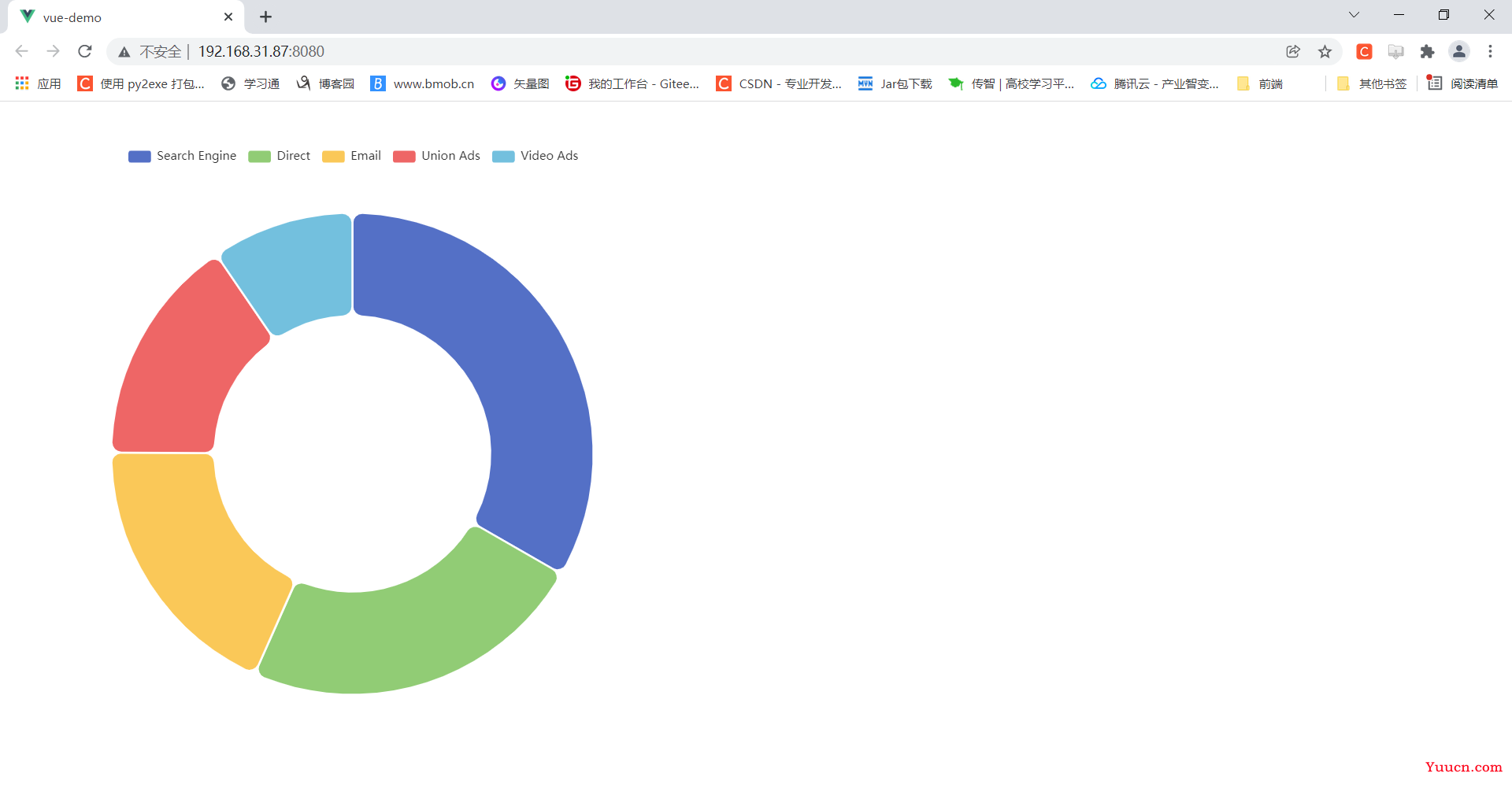Image resolution: width=1512 pixels, height=810 pixels.
Task: Bookmark this page with the star
Action: tap(1325, 51)
